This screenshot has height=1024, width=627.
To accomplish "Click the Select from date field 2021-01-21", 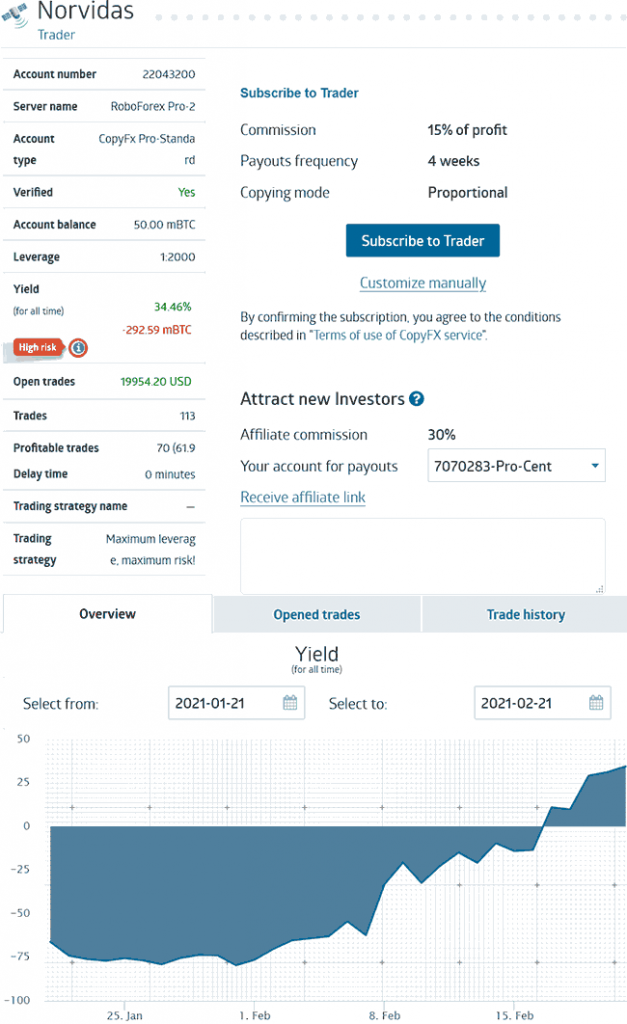I will (x=236, y=703).
